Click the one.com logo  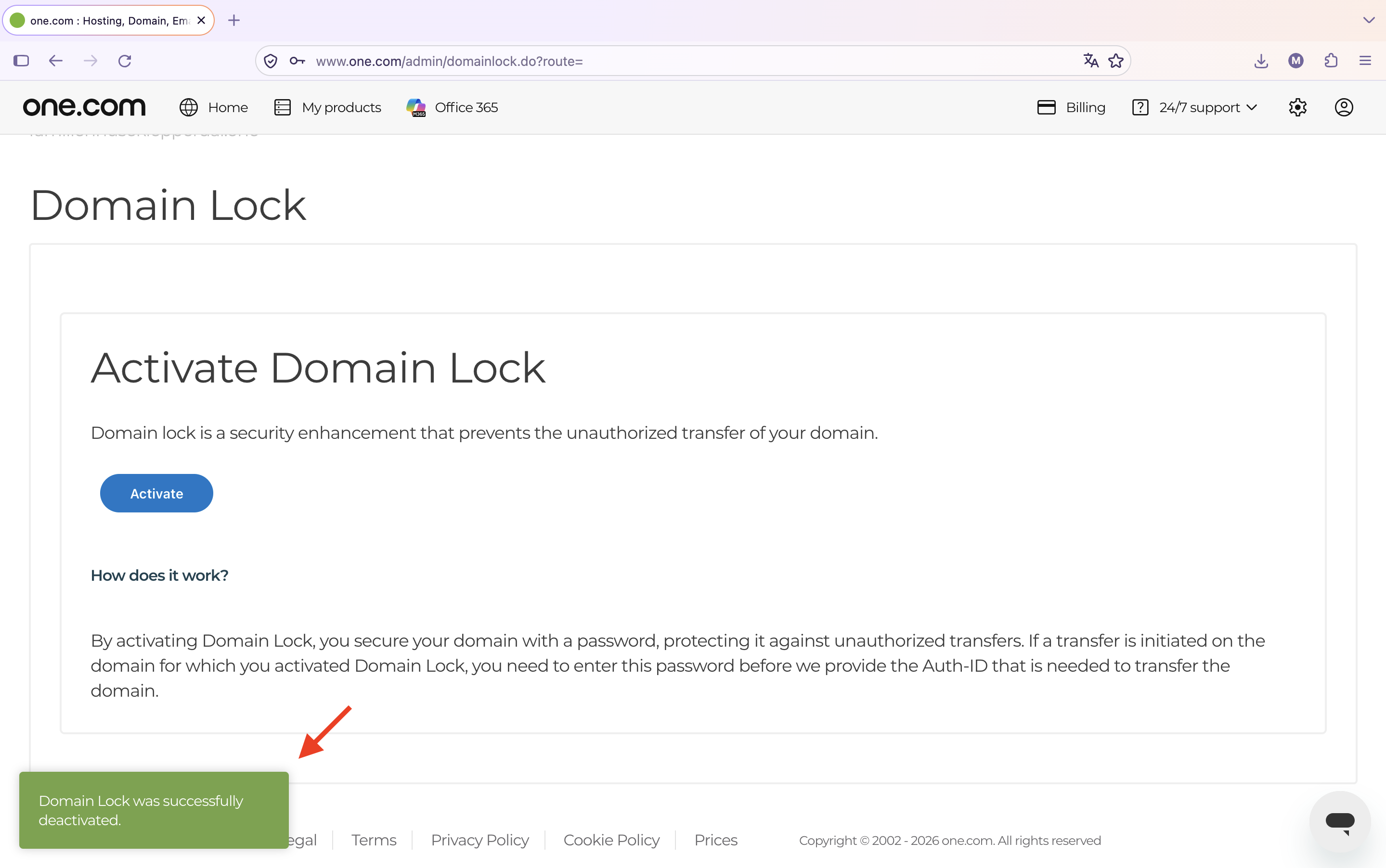(x=84, y=107)
